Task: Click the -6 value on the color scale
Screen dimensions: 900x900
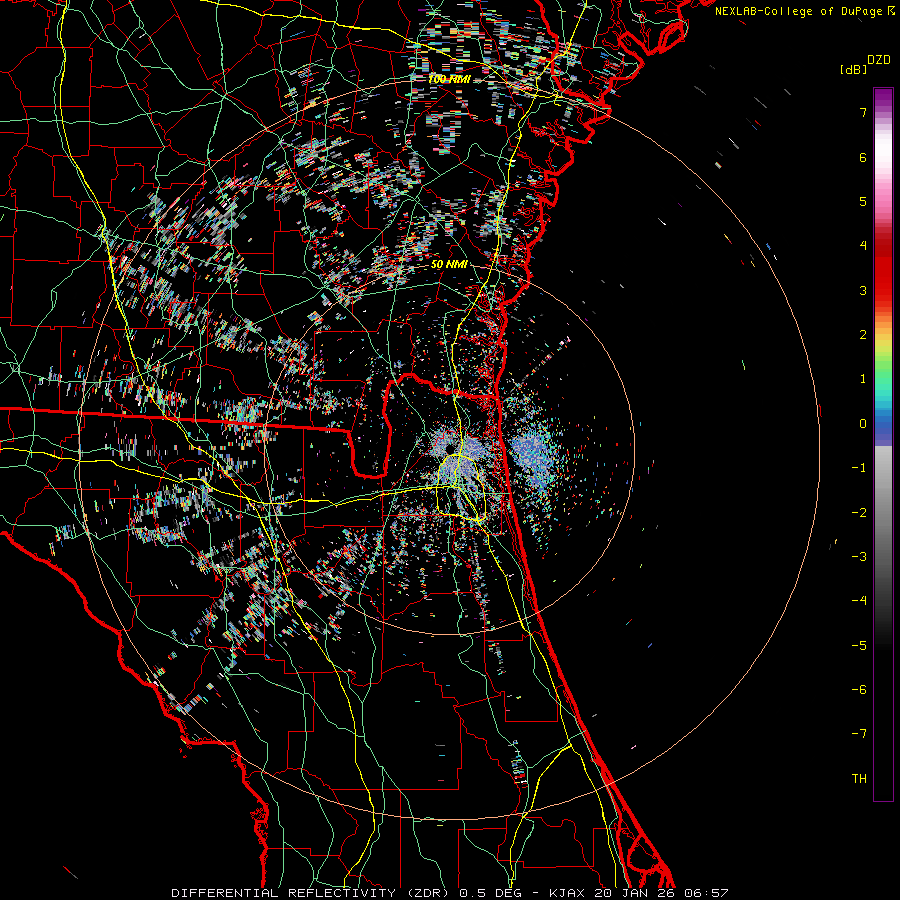Action: pos(859,690)
